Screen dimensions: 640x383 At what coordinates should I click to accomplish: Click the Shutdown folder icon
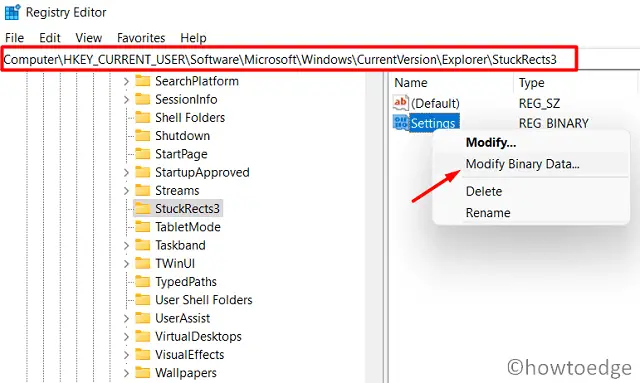(x=142, y=136)
